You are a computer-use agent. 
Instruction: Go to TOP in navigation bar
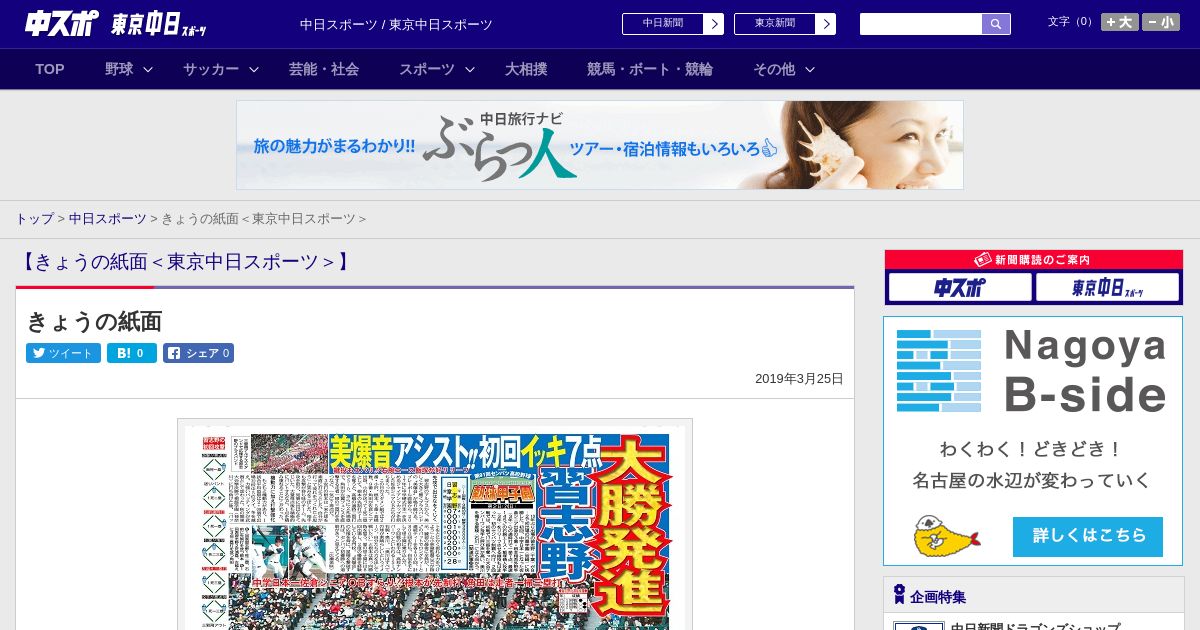50,69
